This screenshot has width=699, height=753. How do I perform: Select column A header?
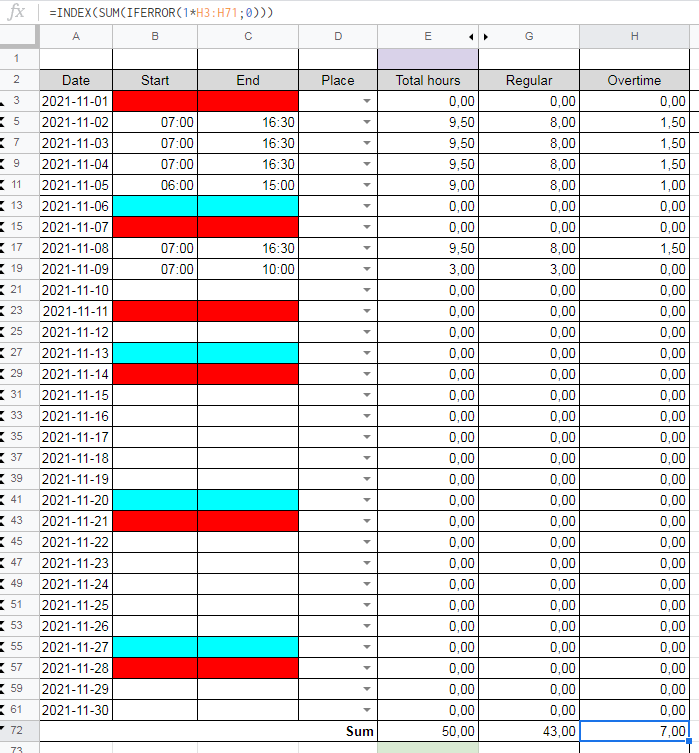point(76,36)
